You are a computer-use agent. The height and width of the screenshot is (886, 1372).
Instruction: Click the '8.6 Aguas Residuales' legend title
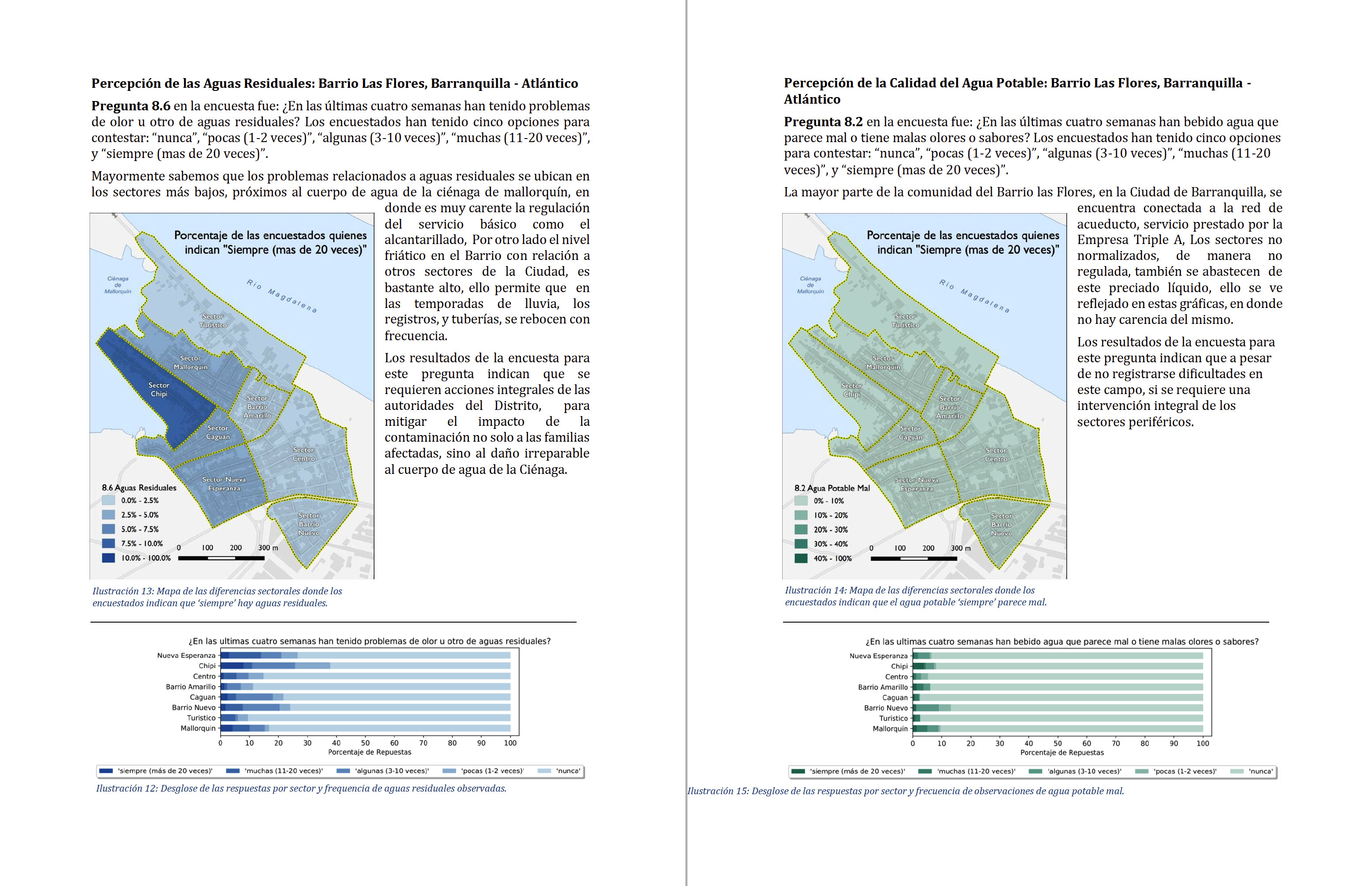[x=139, y=488]
